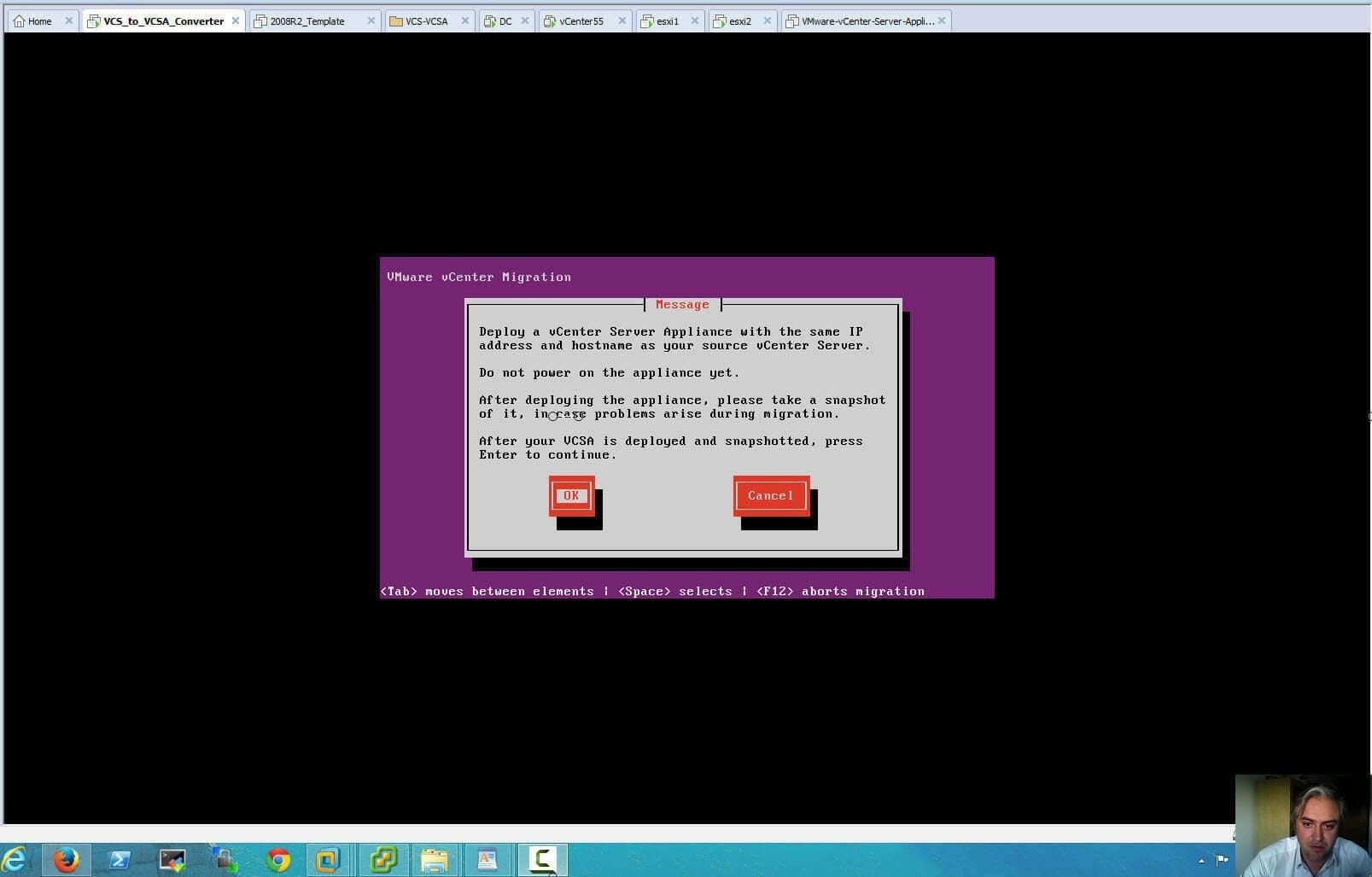This screenshot has width=1372, height=877.
Task: Open the WordPad document taskbar icon
Action: [487, 860]
